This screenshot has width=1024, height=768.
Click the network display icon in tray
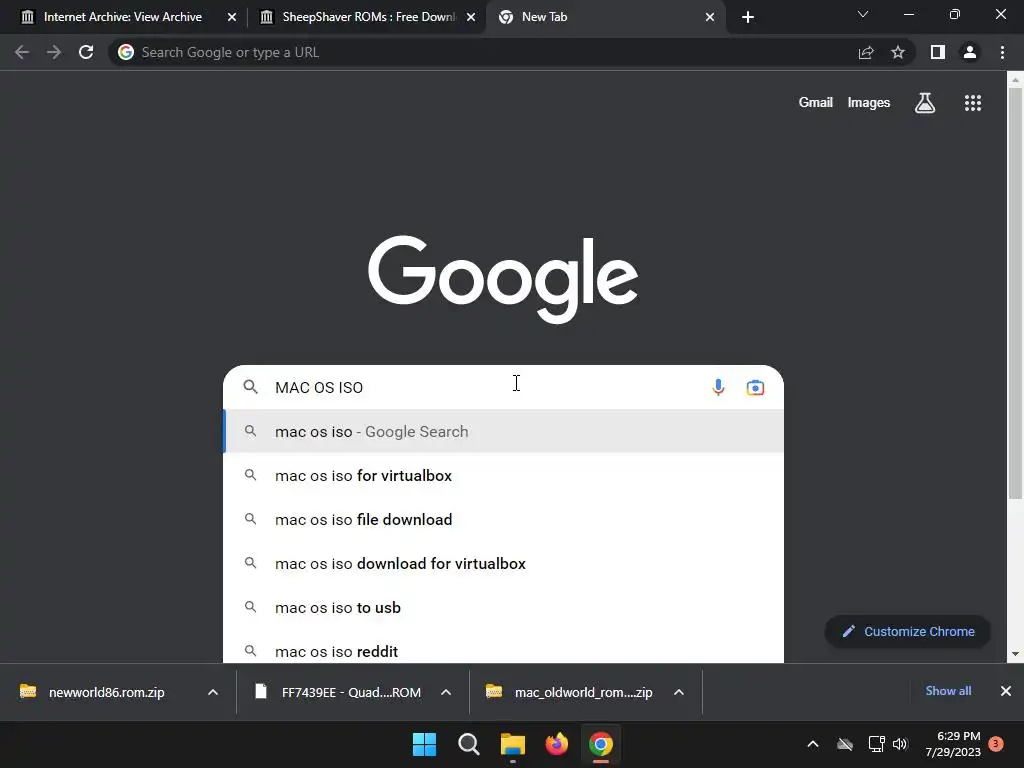pos(876,744)
